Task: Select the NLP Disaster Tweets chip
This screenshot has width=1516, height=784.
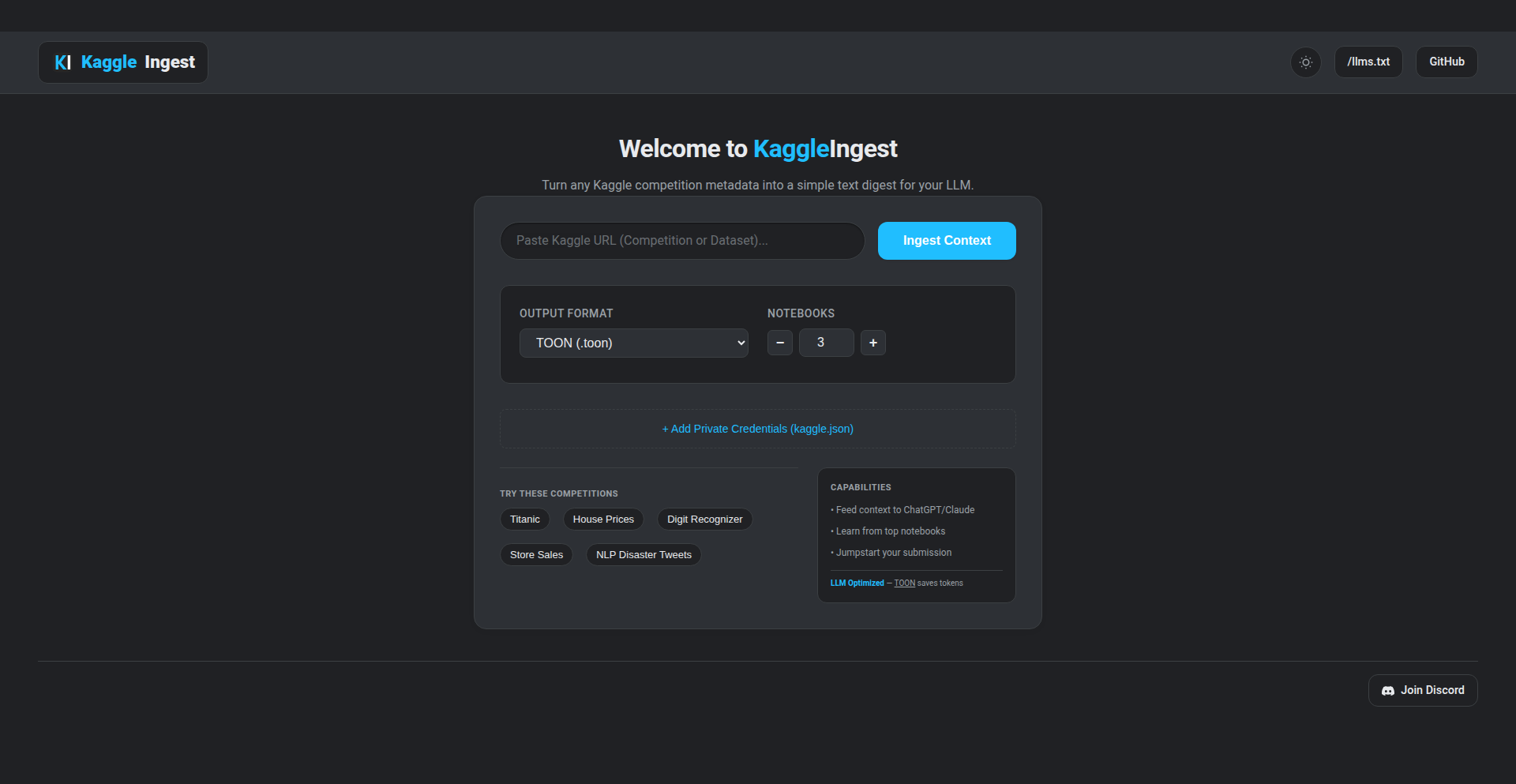Action: pyautogui.click(x=643, y=554)
